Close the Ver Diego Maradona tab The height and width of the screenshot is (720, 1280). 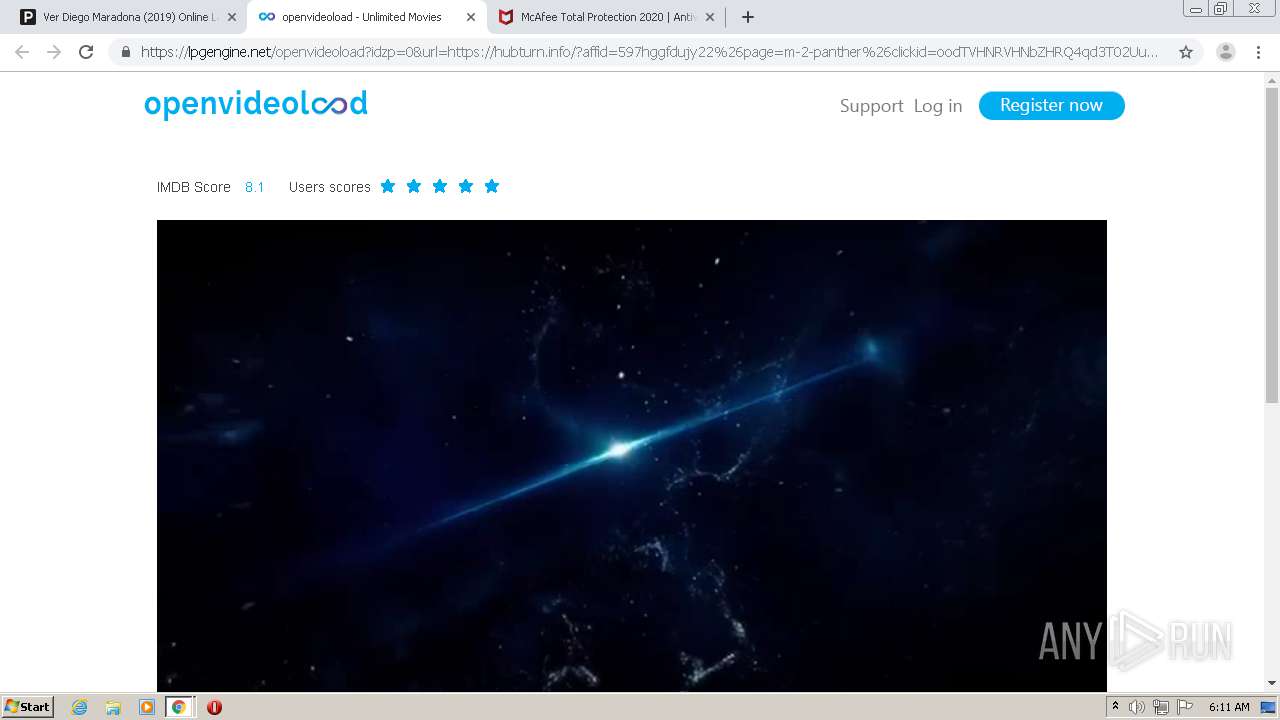pyautogui.click(x=232, y=17)
